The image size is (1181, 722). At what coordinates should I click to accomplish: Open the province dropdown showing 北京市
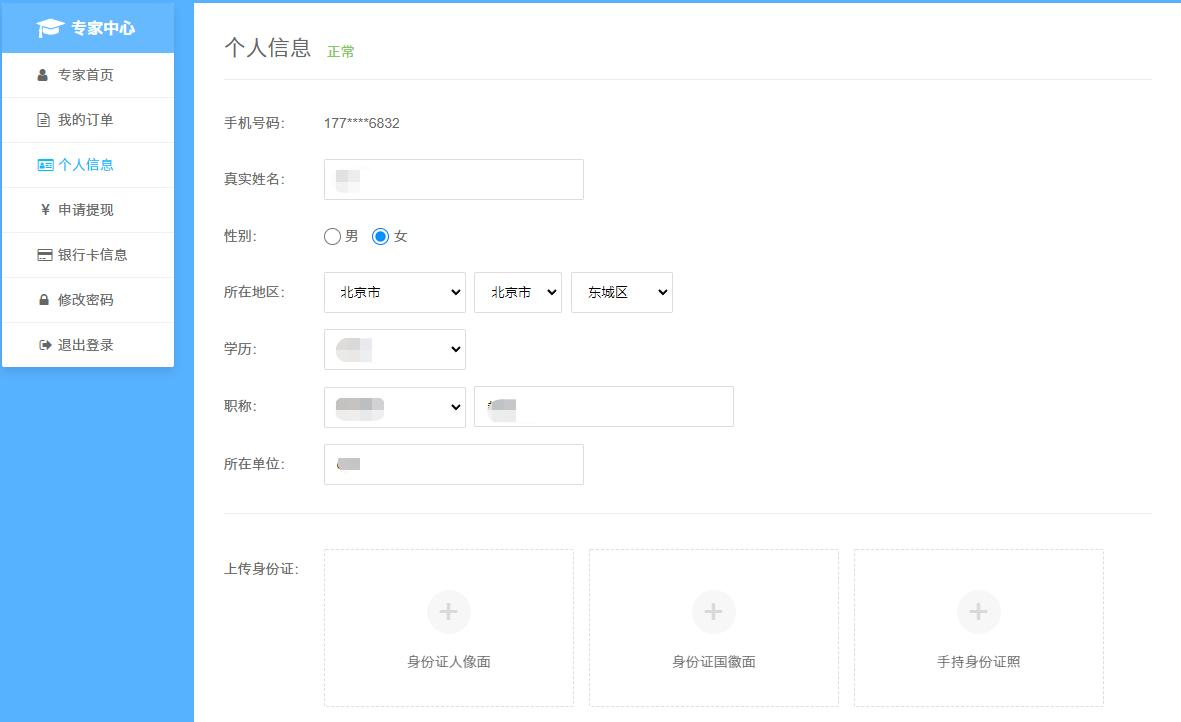395,292
